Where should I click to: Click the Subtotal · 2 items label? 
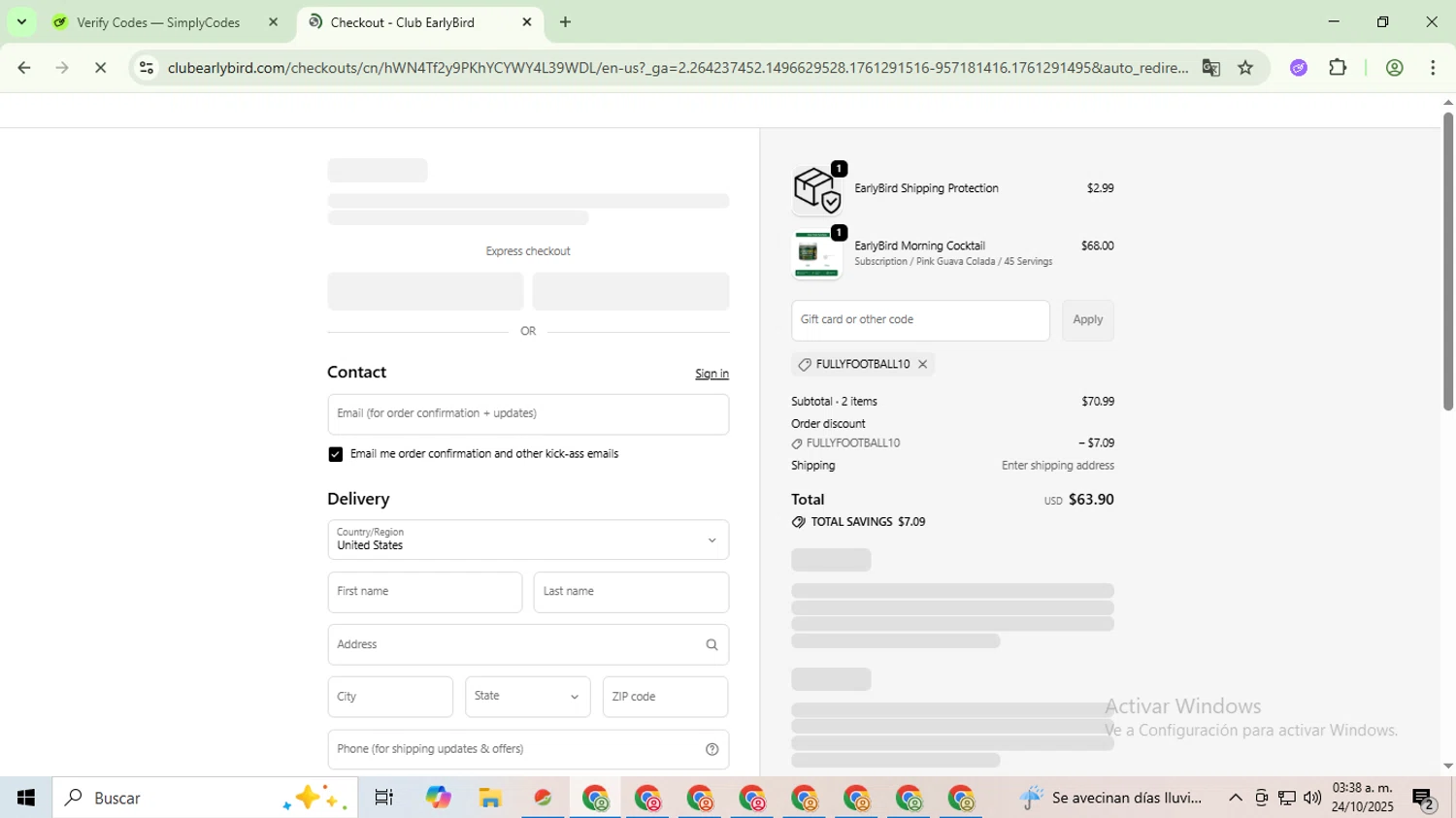pyautogui.click(x=834, y=402)
